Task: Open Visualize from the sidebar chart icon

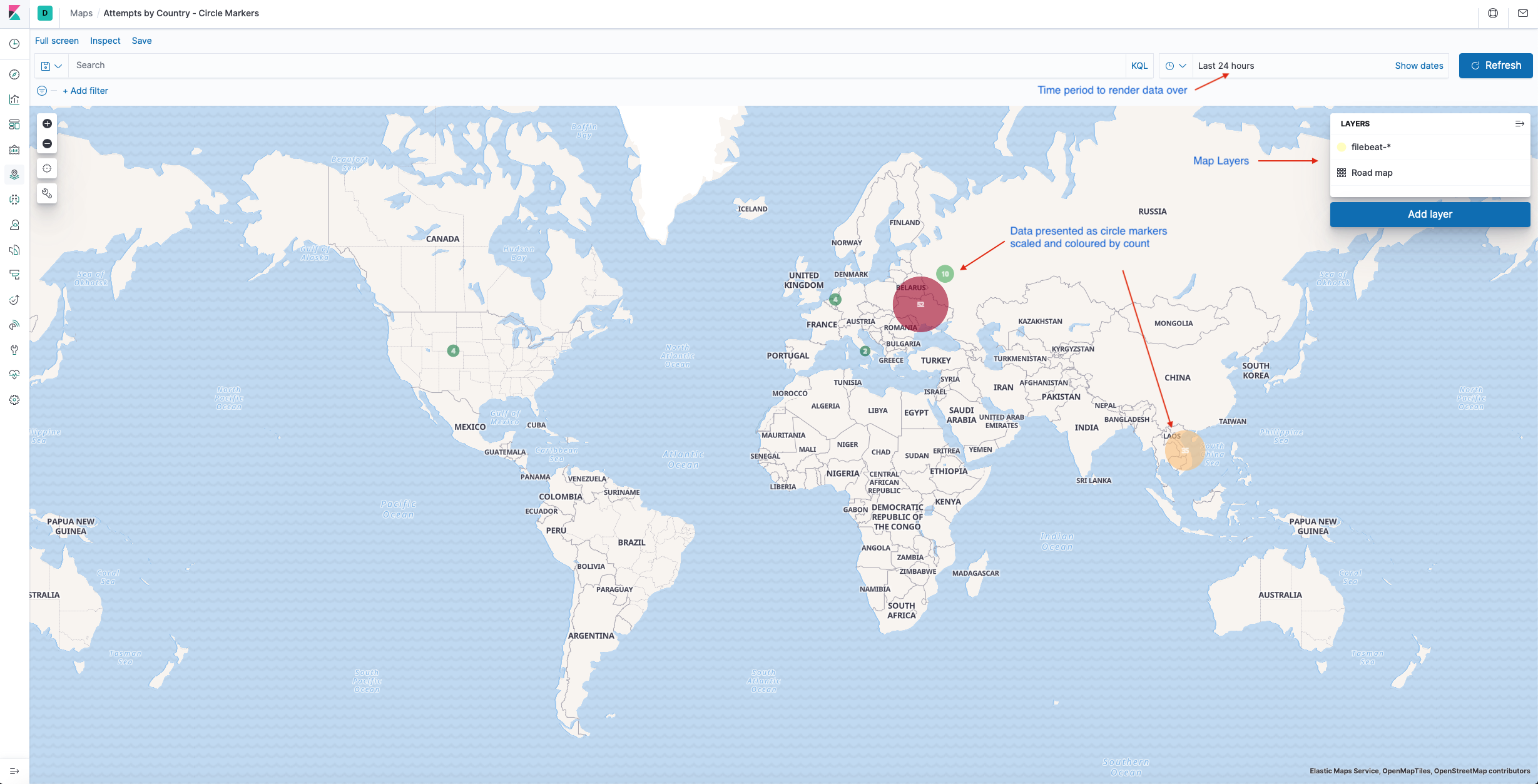Action: (x=14, y=99)
